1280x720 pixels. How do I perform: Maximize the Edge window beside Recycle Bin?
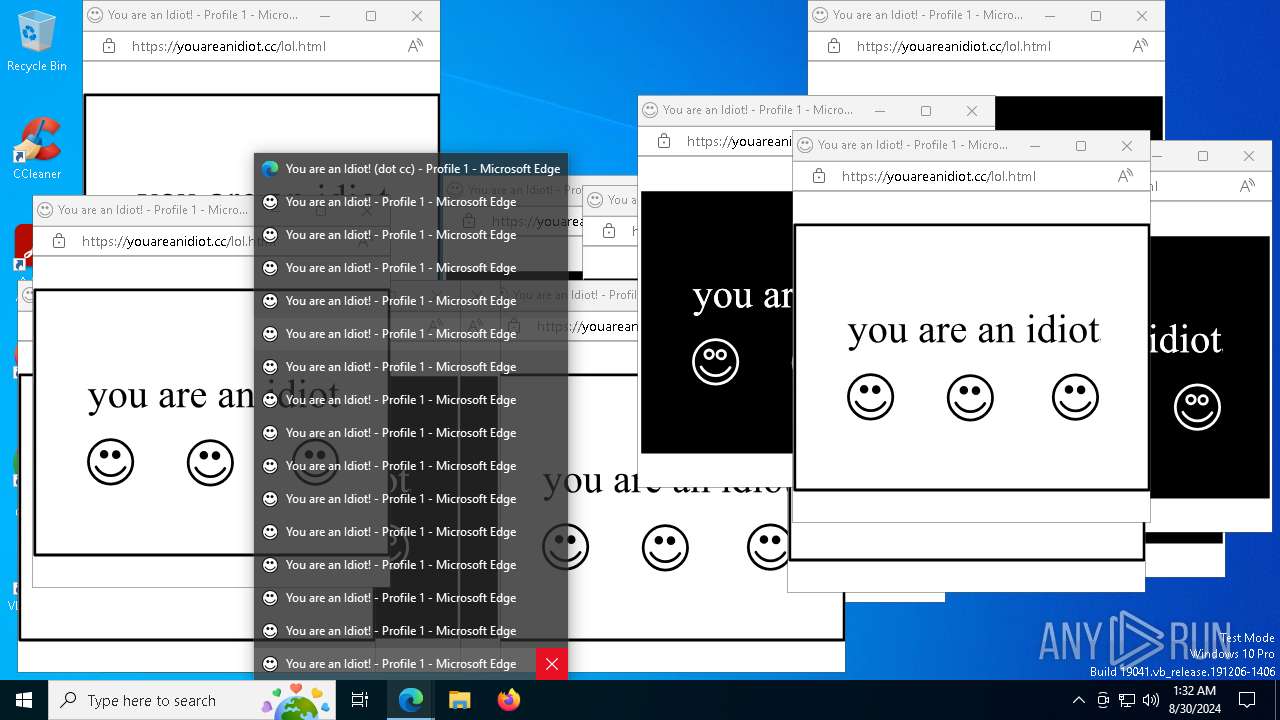[x=371, y=16]
